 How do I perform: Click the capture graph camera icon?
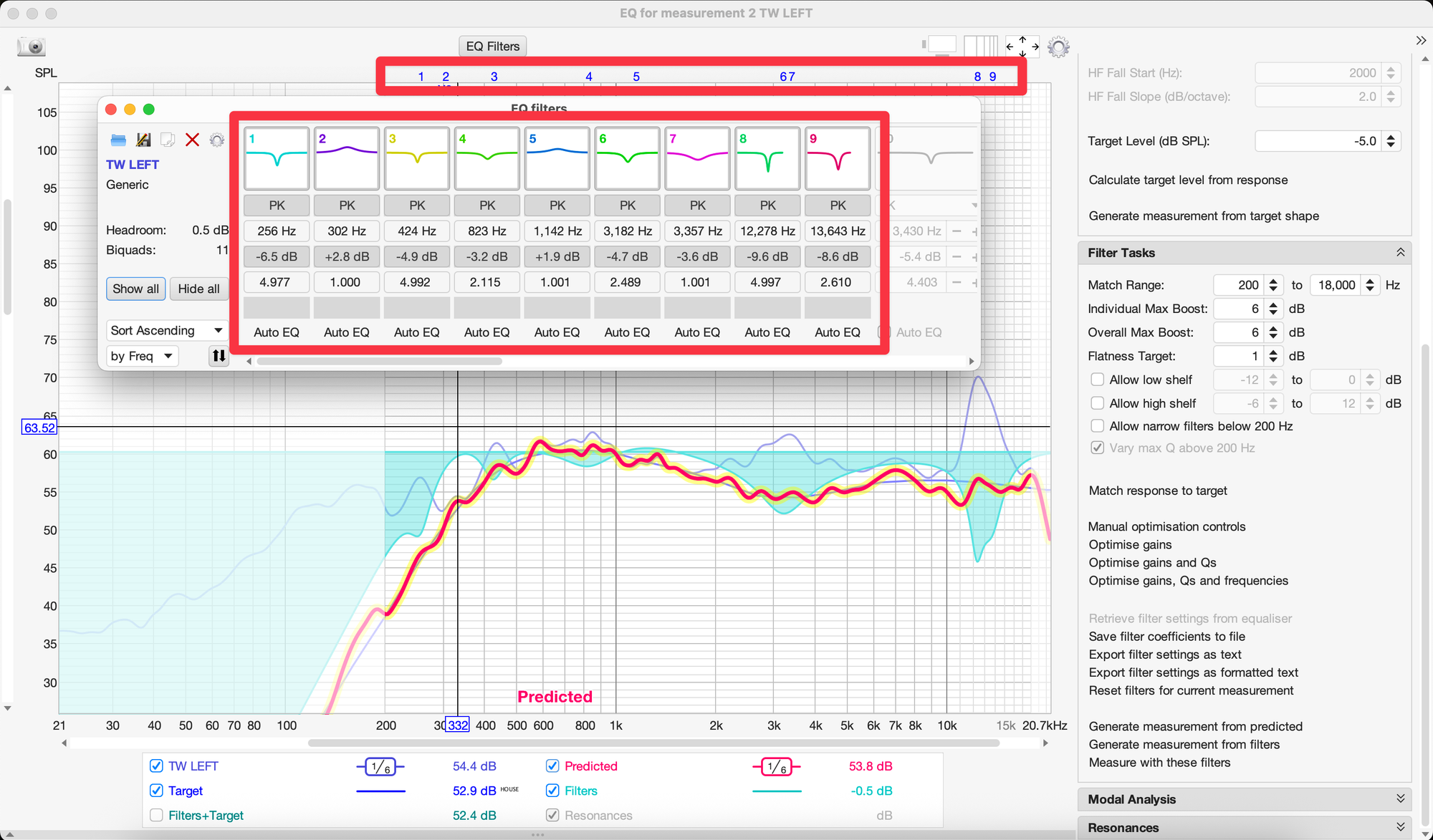tap(32, 47)
